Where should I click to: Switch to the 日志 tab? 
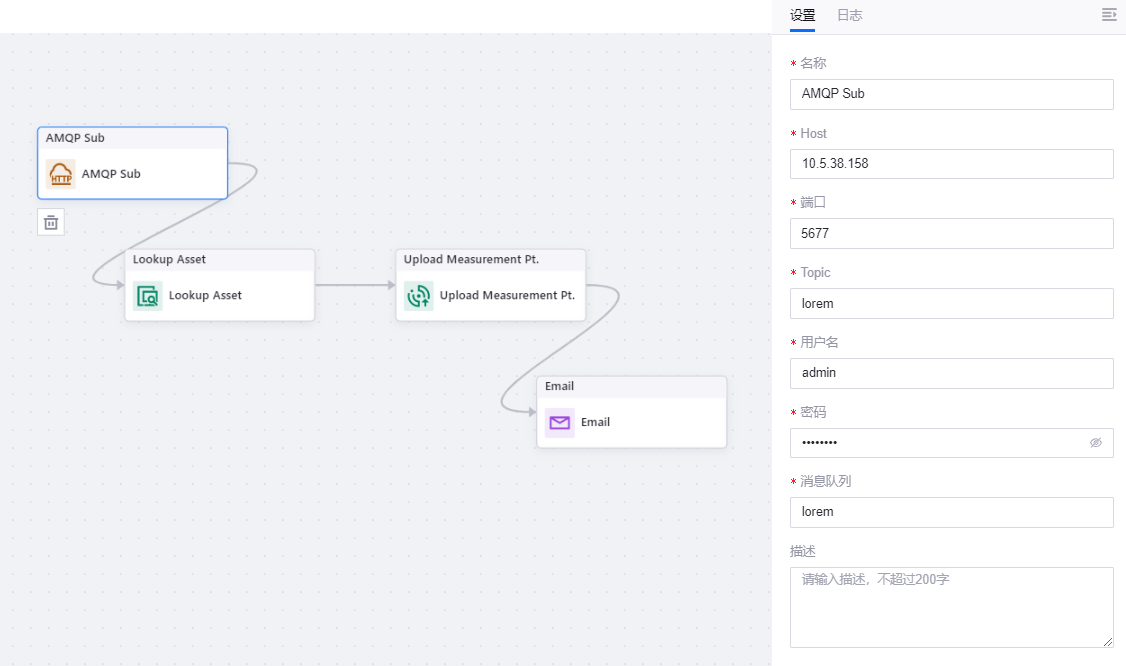pyautogui.click(x=849, y=15)
